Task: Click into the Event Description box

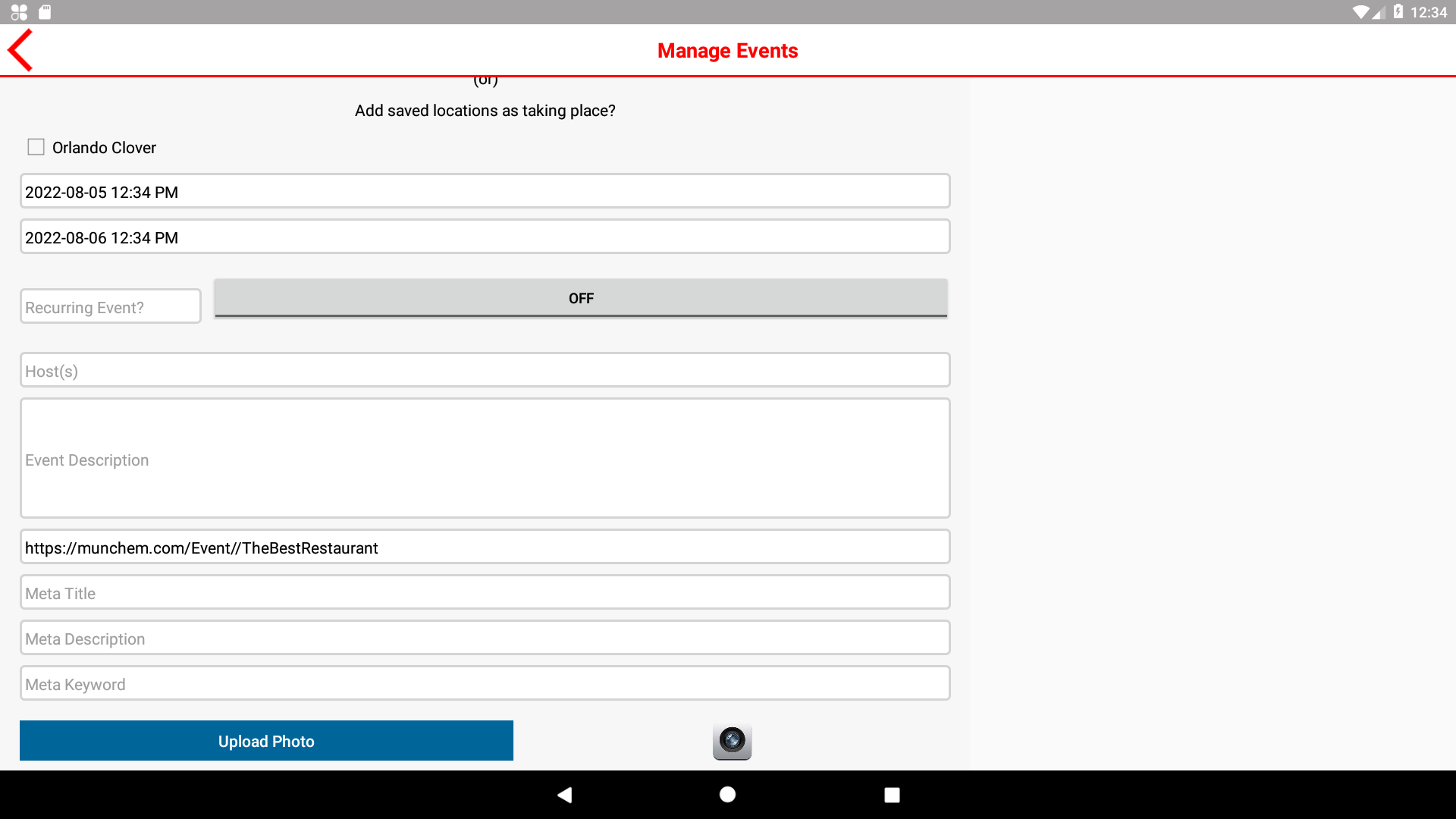Action: point(485,459)
